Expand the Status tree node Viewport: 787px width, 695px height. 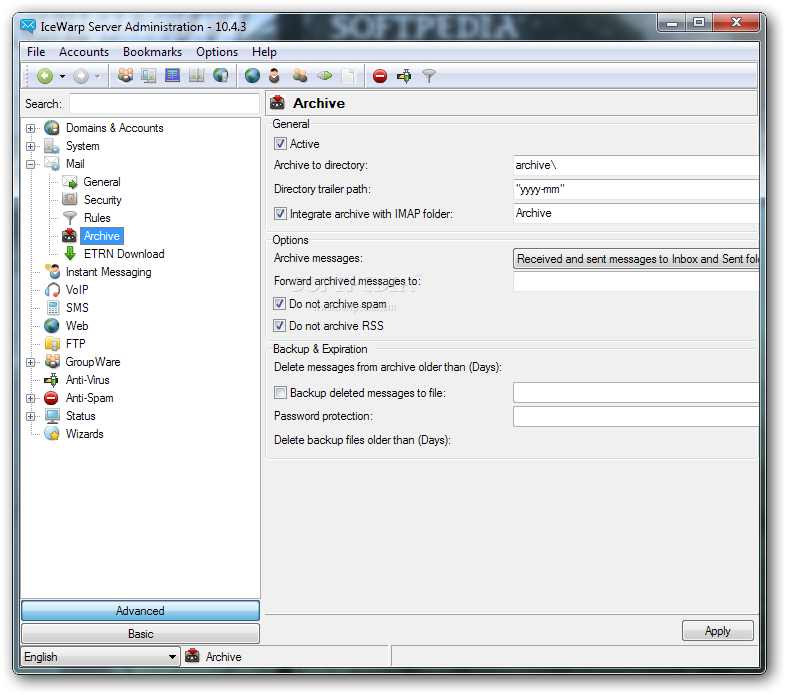click(x=31, y=416)
